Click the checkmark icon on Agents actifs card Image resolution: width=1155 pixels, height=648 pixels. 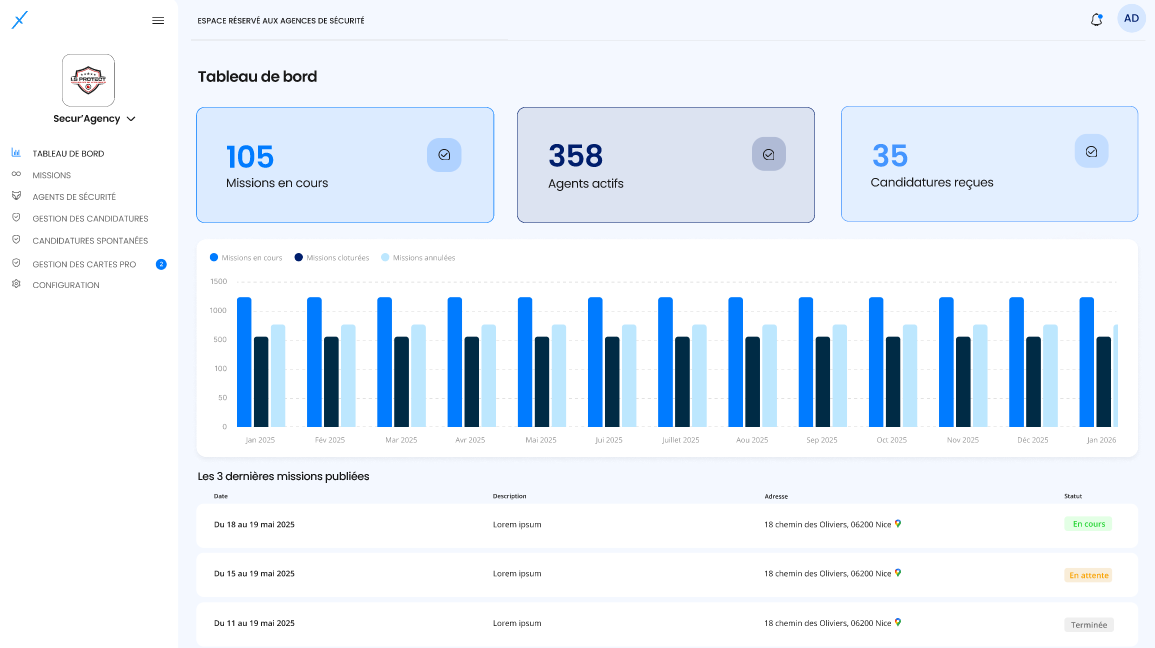coord(768,154)
